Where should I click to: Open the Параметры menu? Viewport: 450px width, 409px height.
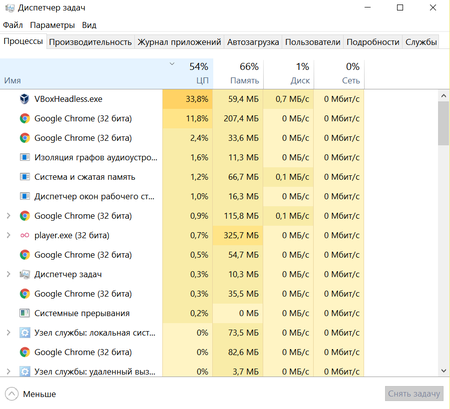click(x=52, y=25)
